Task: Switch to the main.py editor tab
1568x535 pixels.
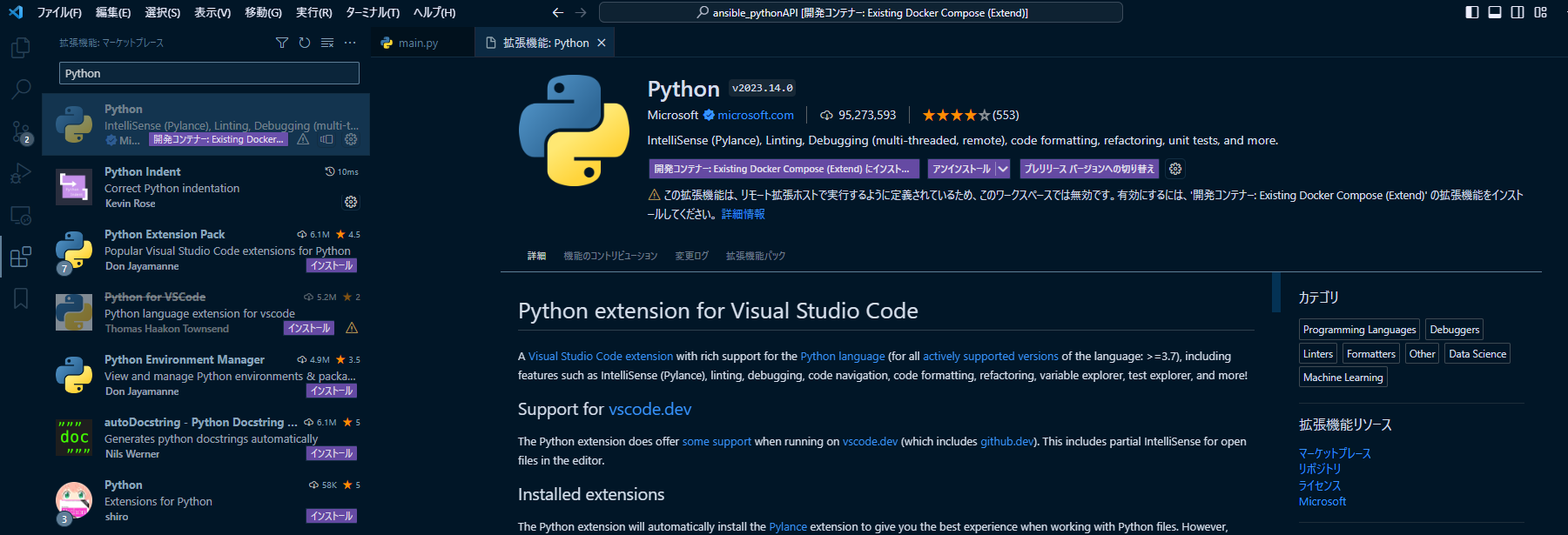Action: 418,43
